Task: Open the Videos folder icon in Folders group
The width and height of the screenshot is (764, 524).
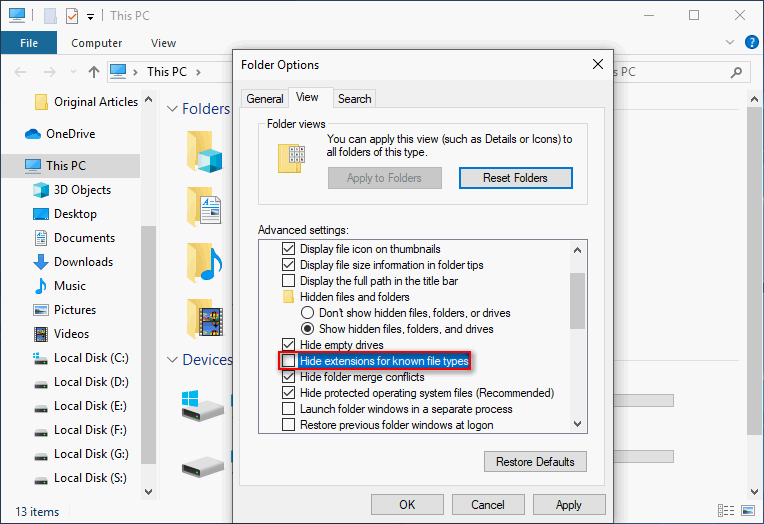Action: pyautogui.click(x=205, y=319)
